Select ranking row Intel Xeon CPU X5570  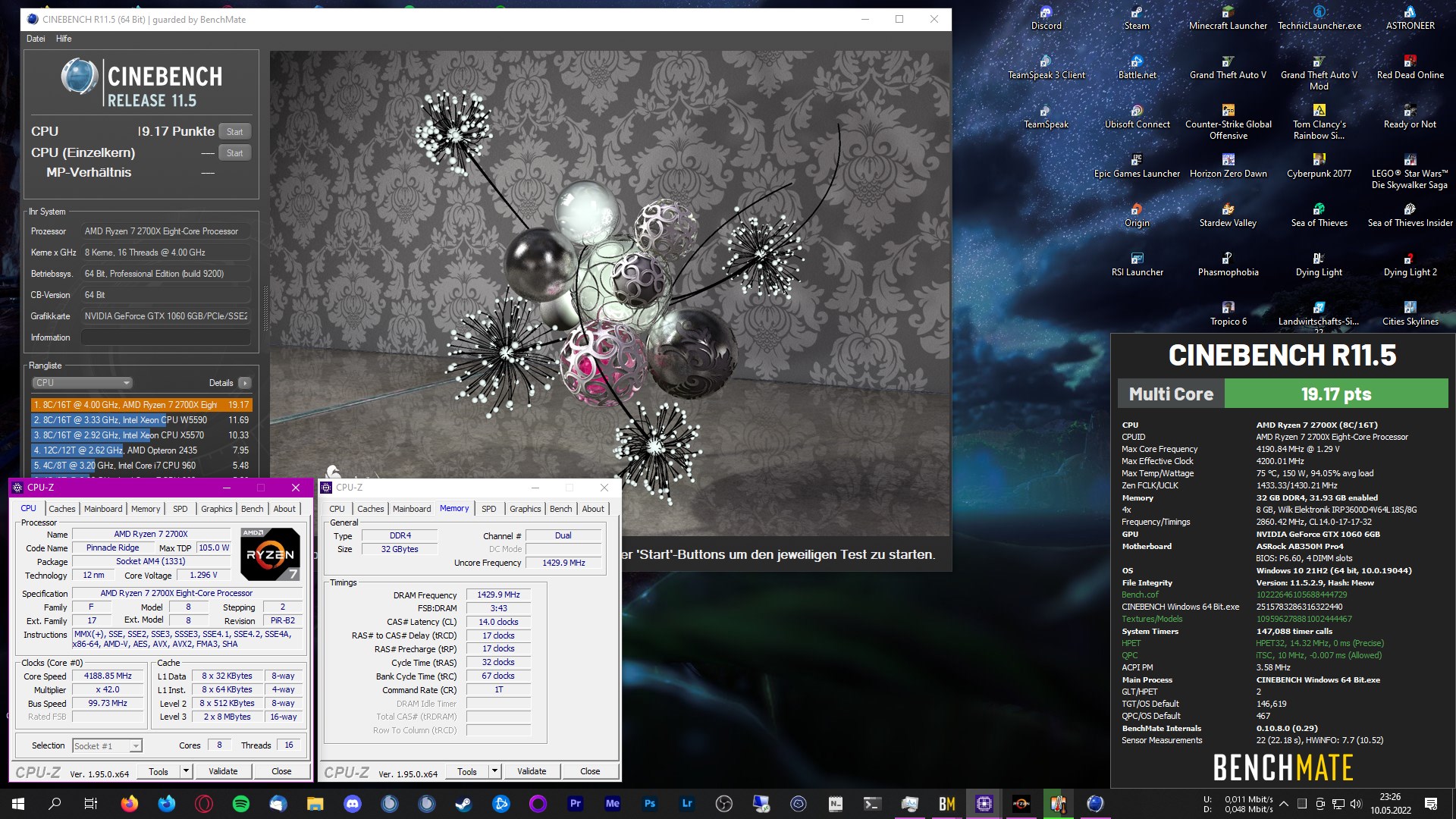tap(141, 435)
